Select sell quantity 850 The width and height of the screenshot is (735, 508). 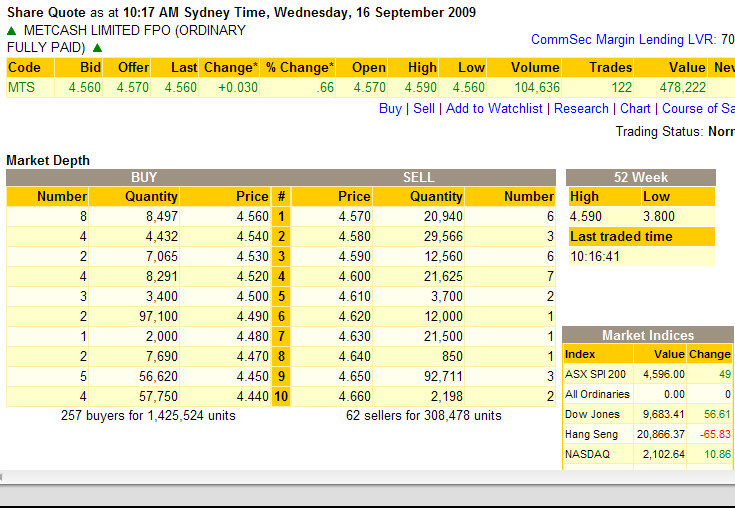[x=452, y=356]
